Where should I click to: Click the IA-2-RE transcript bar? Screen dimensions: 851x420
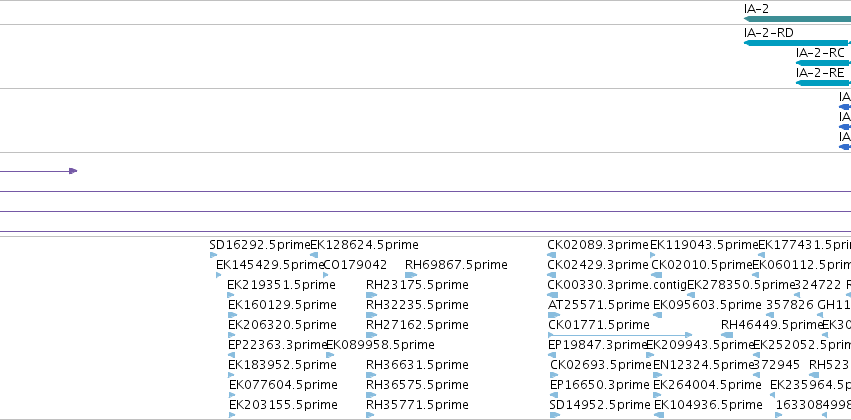[823, 83]
